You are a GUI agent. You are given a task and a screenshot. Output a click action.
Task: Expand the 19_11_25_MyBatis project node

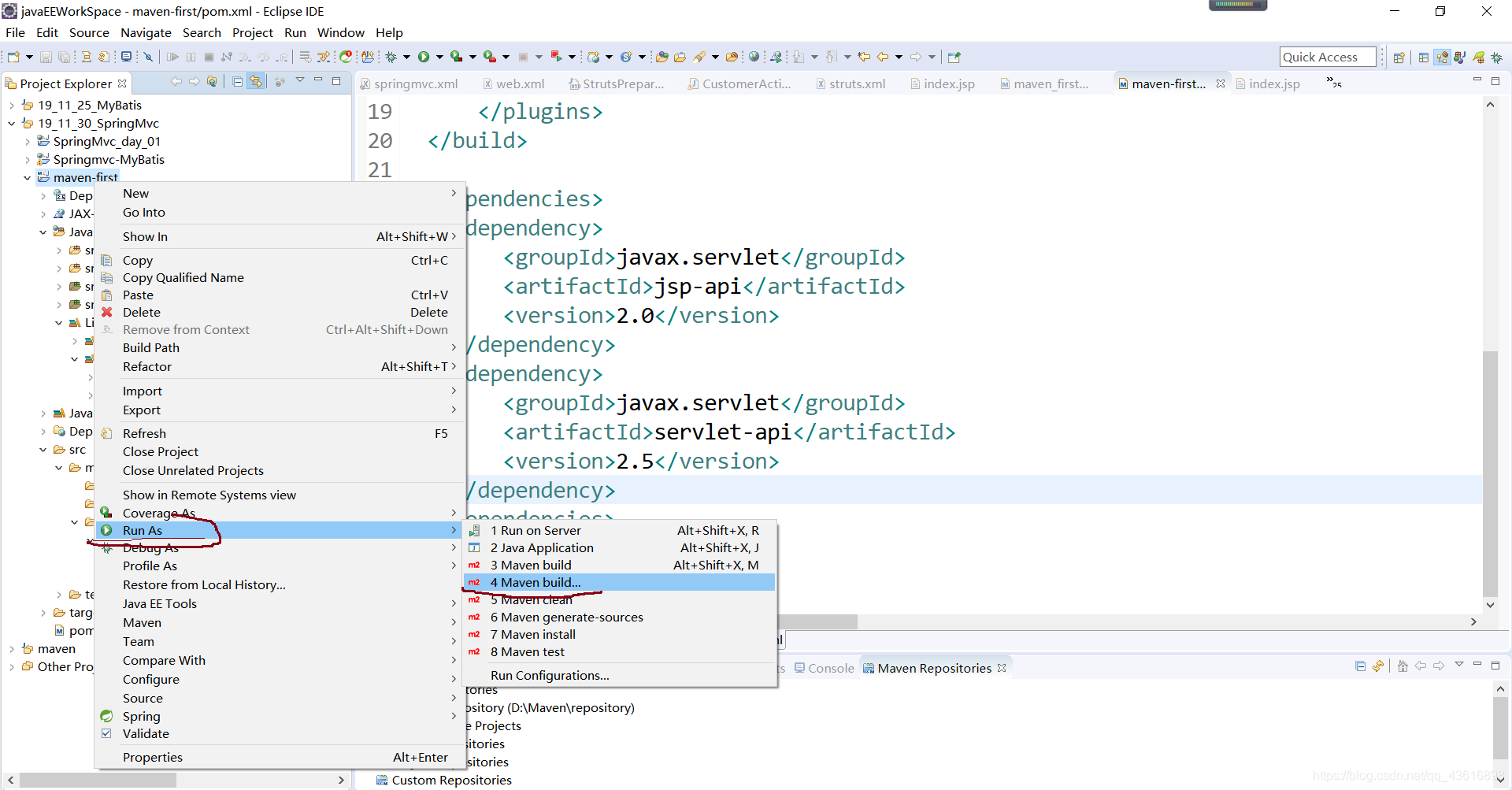coord(11,106)
